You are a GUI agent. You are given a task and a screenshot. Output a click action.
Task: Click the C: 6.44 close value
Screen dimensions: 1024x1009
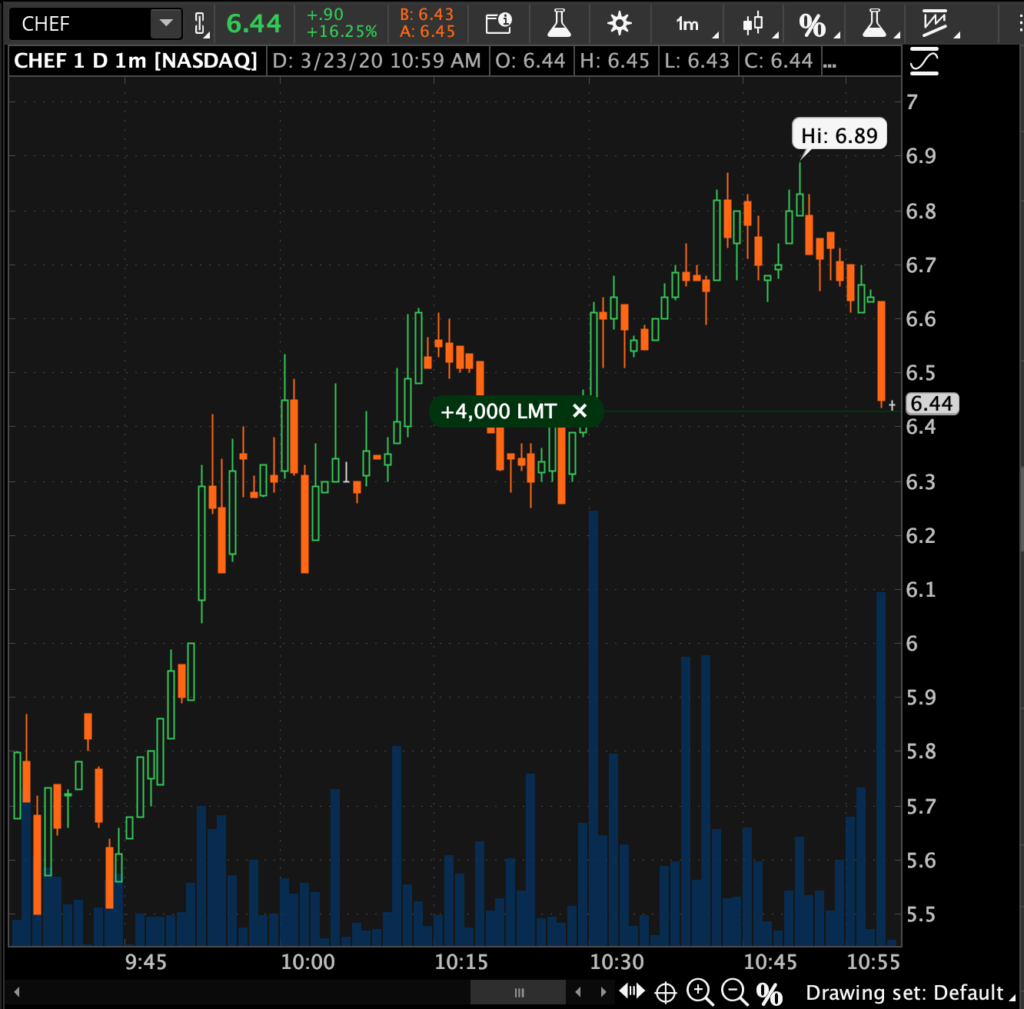tap(779, 61)
